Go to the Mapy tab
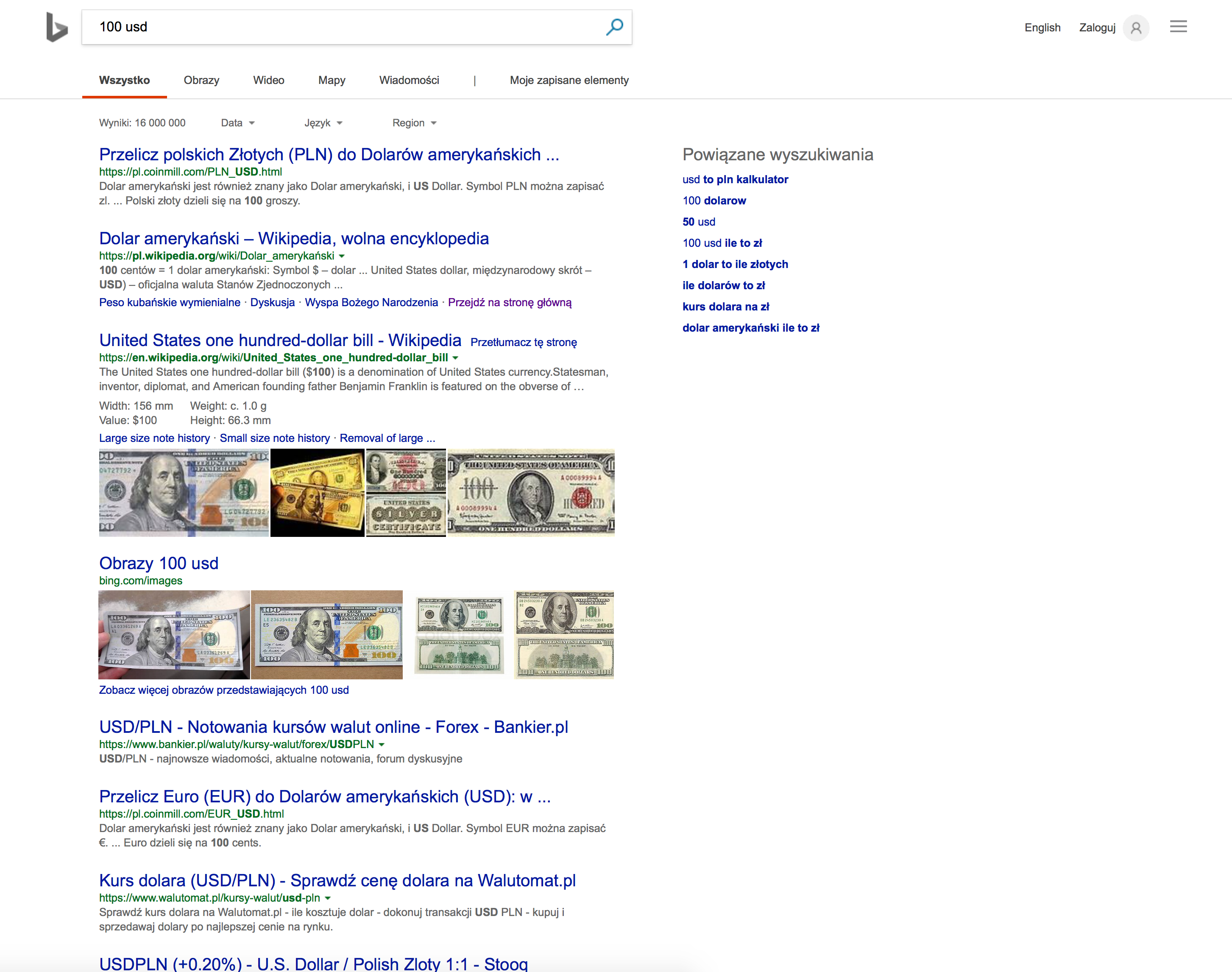Image resolution: width=1232 pixels, height=972 pixels. pyautogui.click(x=332, y=80)
